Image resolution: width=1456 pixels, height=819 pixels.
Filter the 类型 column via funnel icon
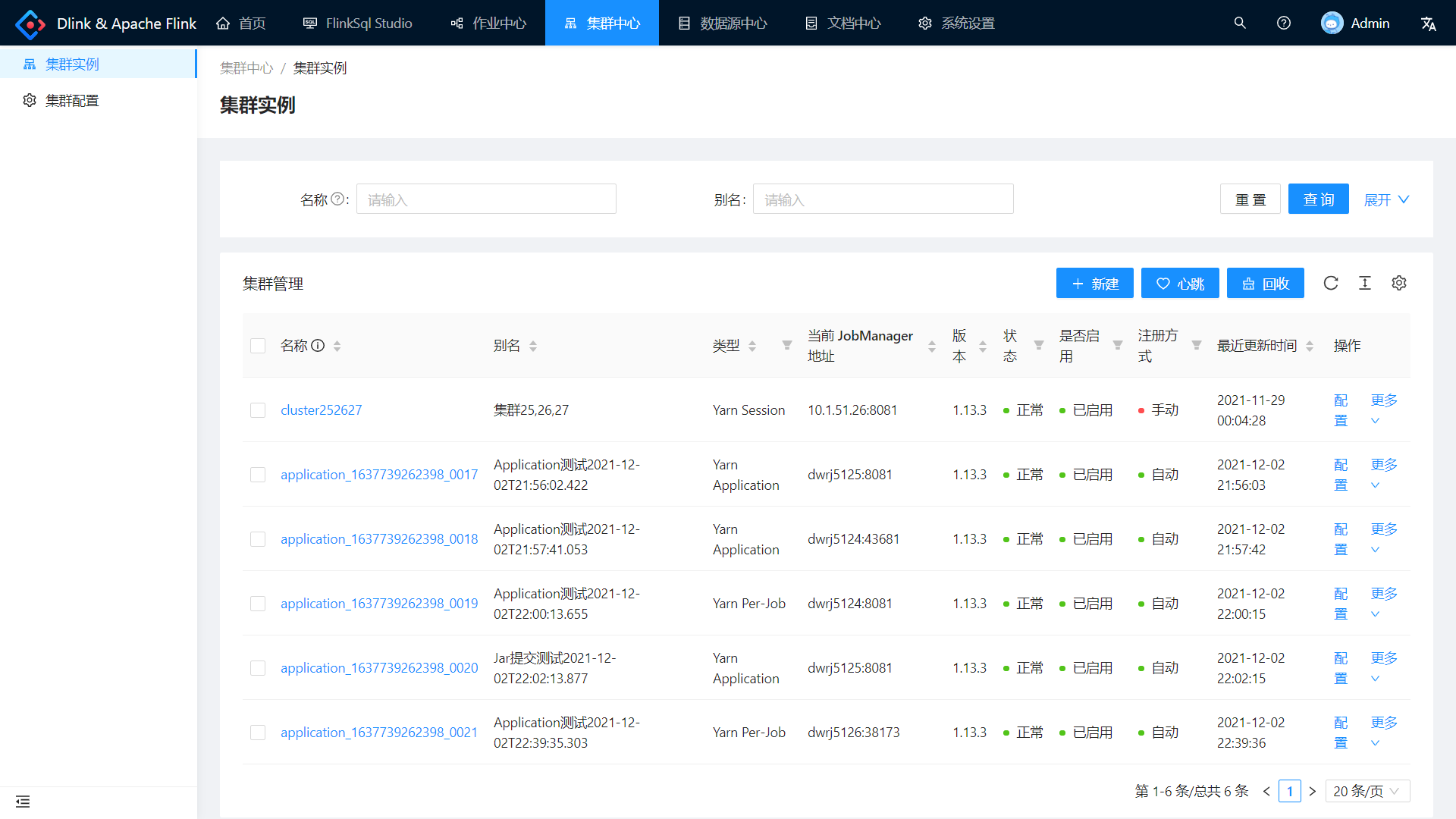787,345
